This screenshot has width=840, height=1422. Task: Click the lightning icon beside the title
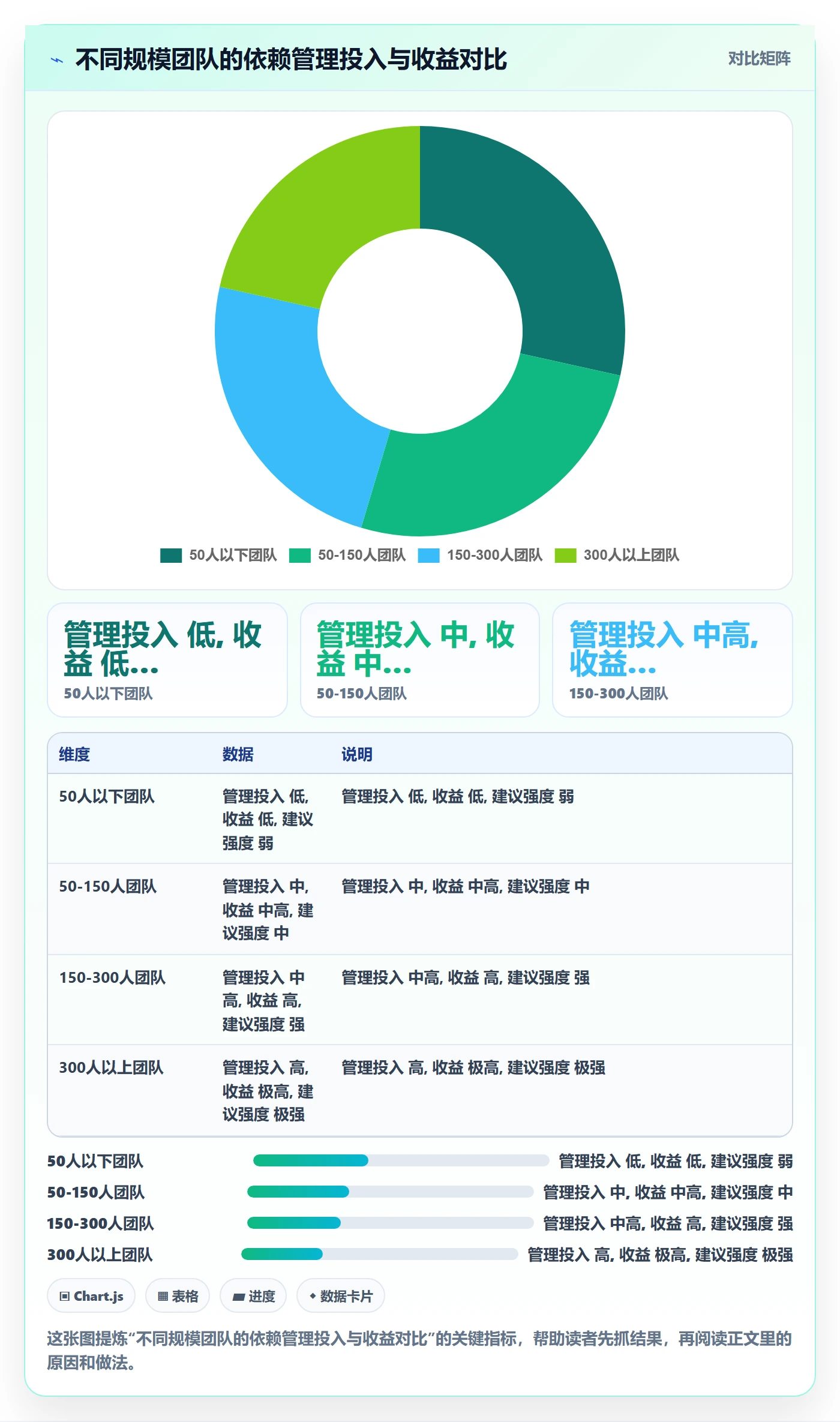pyautogui.click(x=57, y=60)
